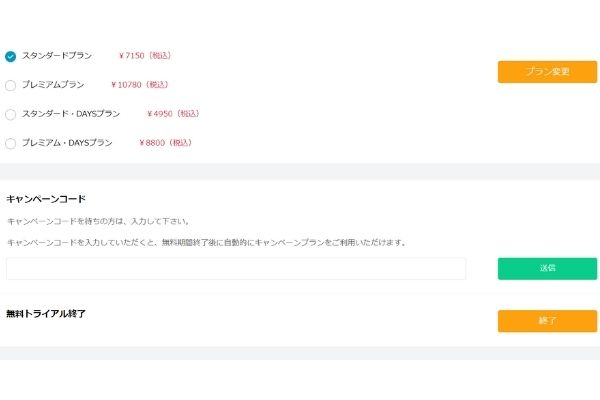Select the スタンダード・DAYSプラン radio button
This screenshot has width=600, height=400.
[x=11, y=115]
